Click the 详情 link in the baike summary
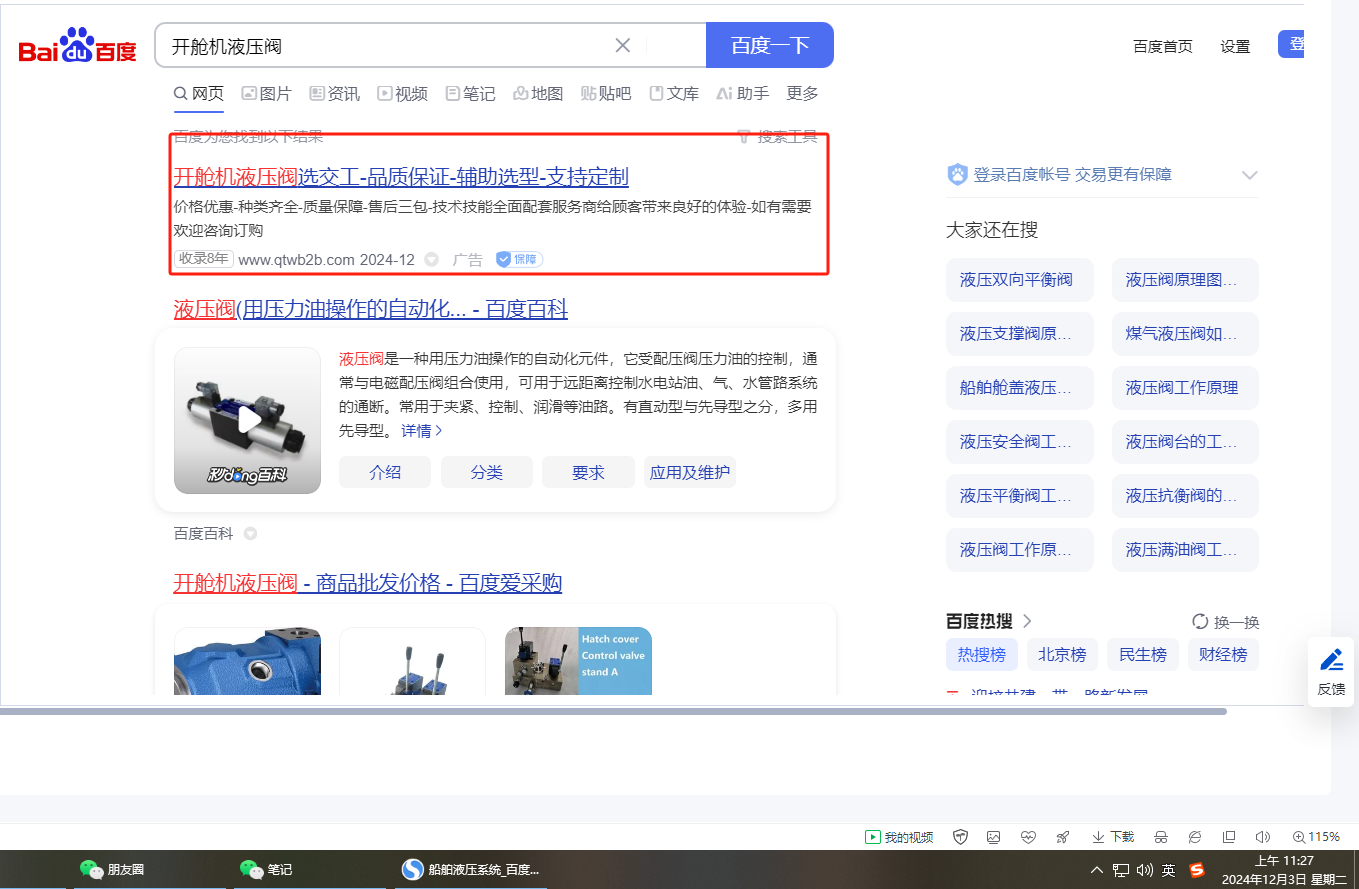 [x=422, y=430]
